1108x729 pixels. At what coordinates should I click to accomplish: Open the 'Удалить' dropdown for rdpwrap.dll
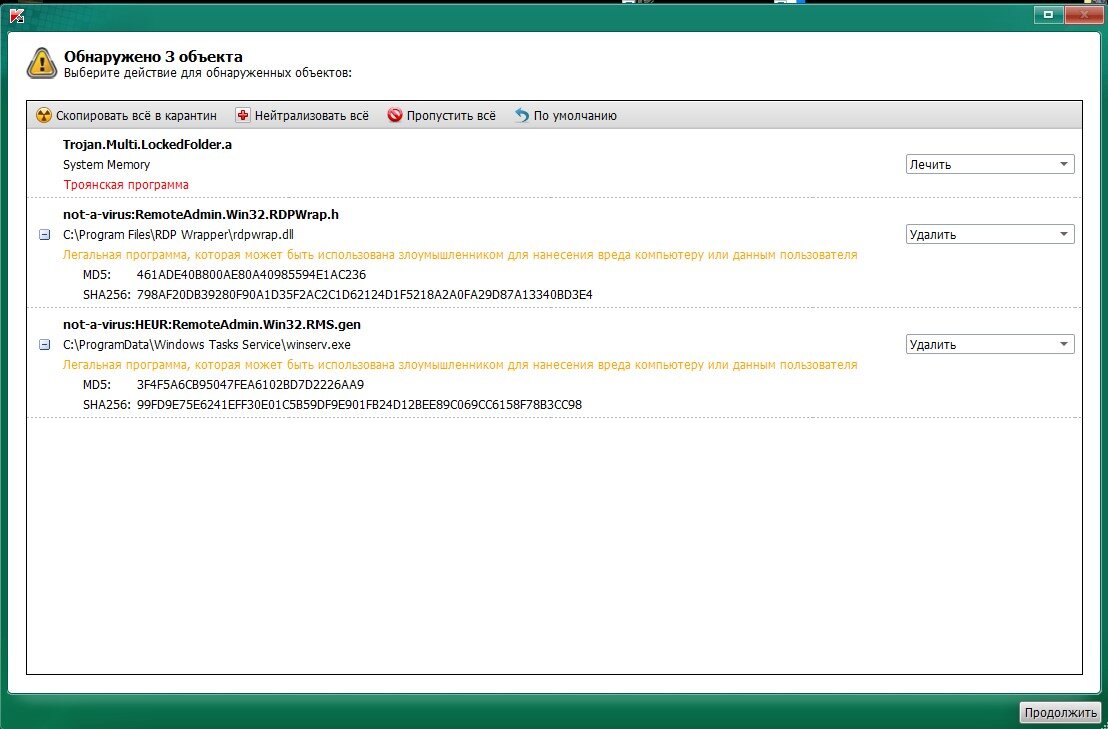click(990, 234)
